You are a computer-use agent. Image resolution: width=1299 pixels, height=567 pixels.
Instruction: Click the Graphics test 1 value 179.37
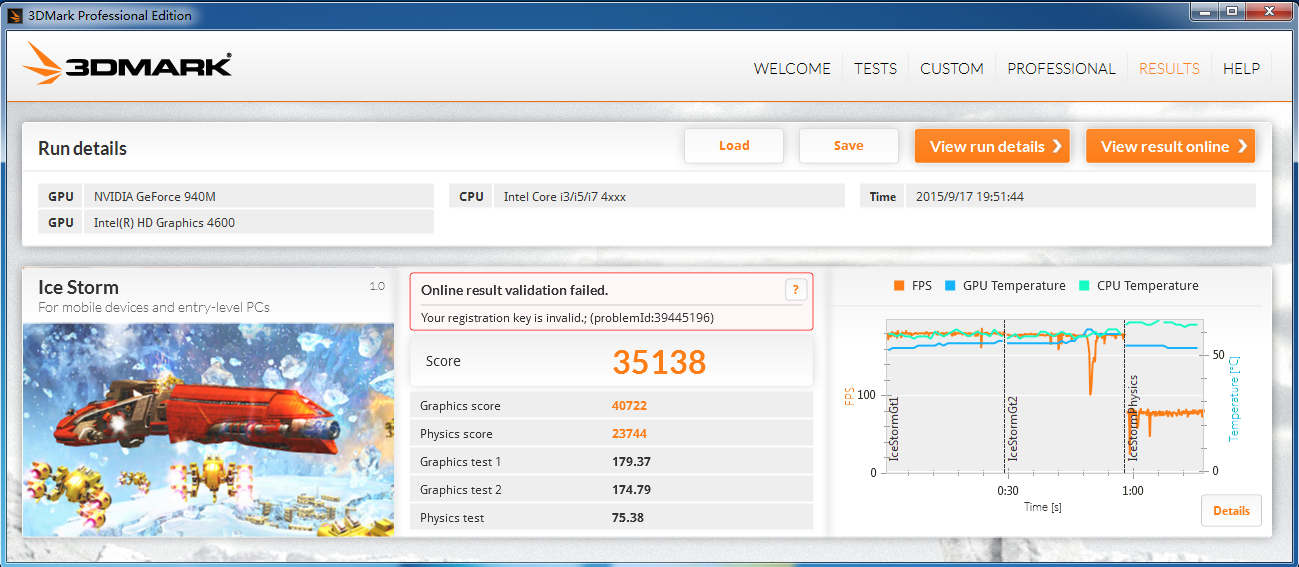pyautogui.click(x=631, y=462)
